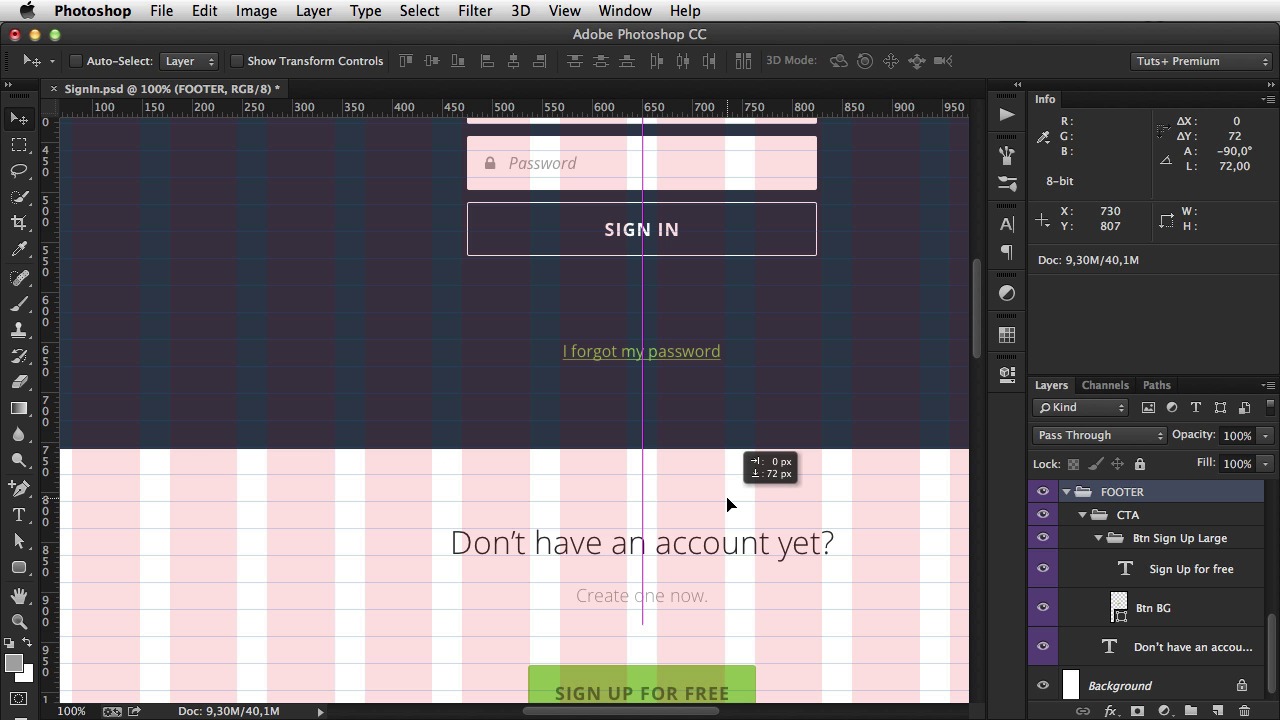Open the Filter menu
Viewport: 1280px width, 720px height.
point(475,11)
